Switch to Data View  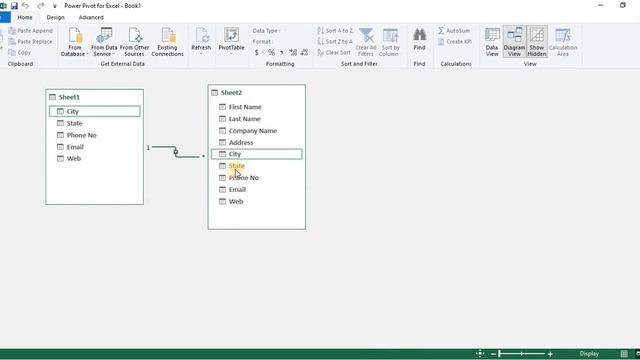click(x=492, y=42)
